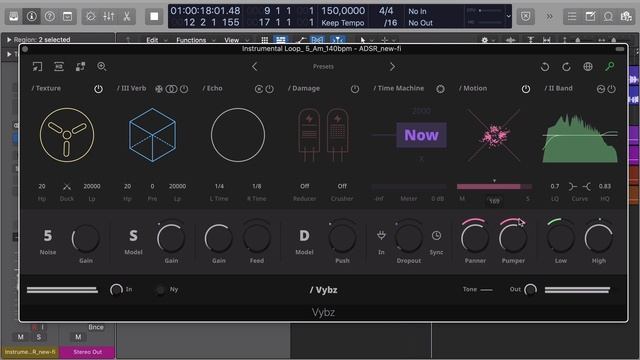The image size is (640, 360).
Task: Click the III Verb freeze snowflake icon
Action: click(x=159, y=89)
